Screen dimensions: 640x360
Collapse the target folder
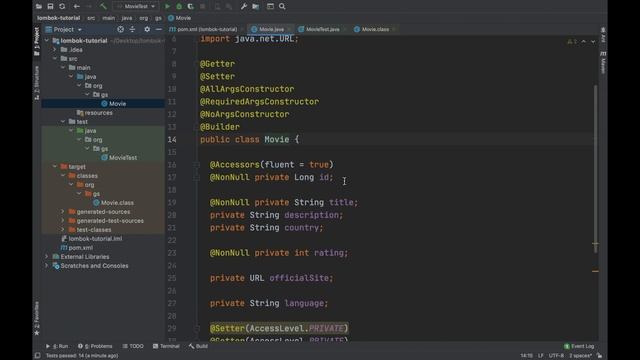pos(55,167)
